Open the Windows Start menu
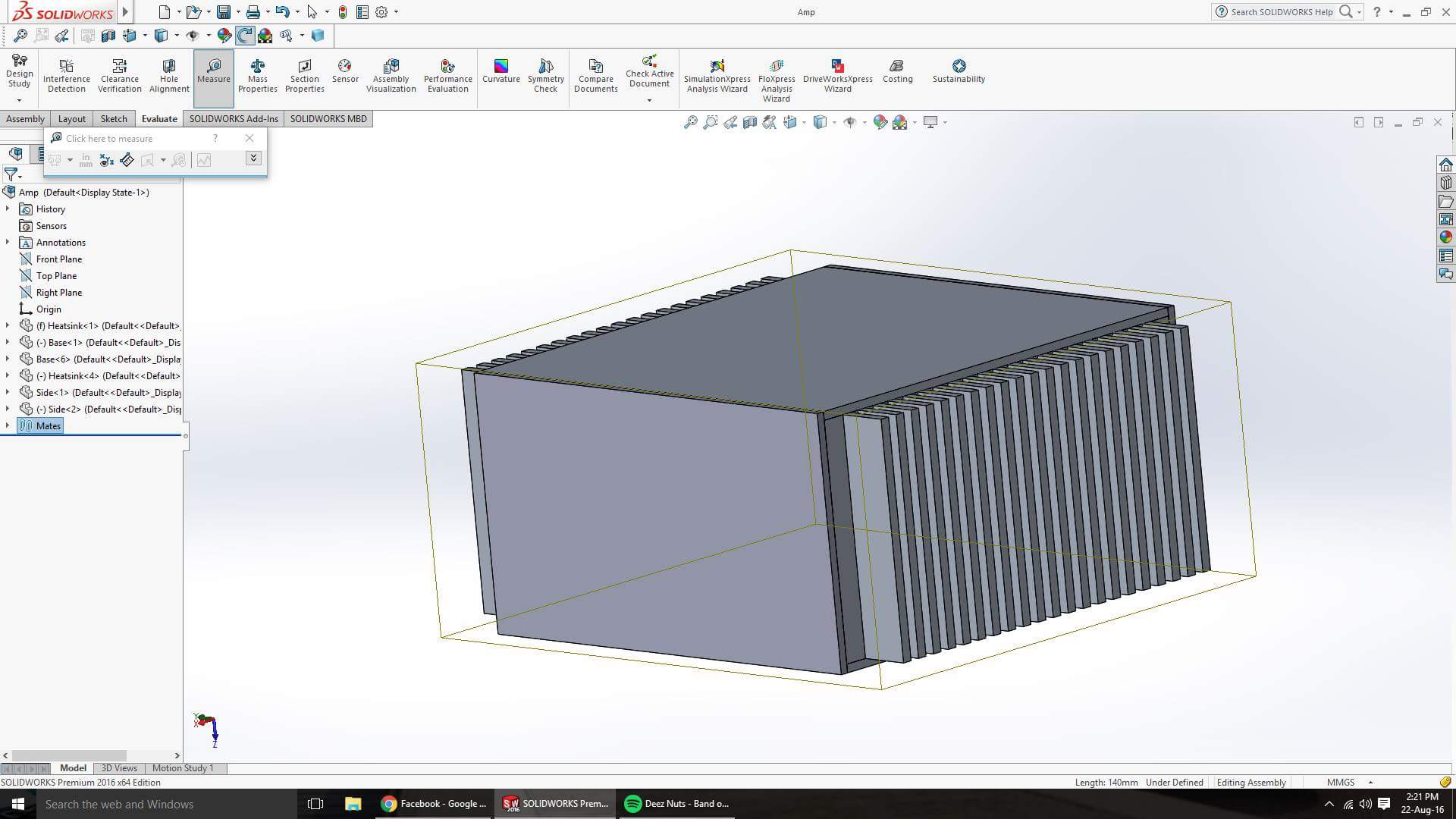Image resolution: width=1456 pixels, height=819 pixels. (18, 804)
